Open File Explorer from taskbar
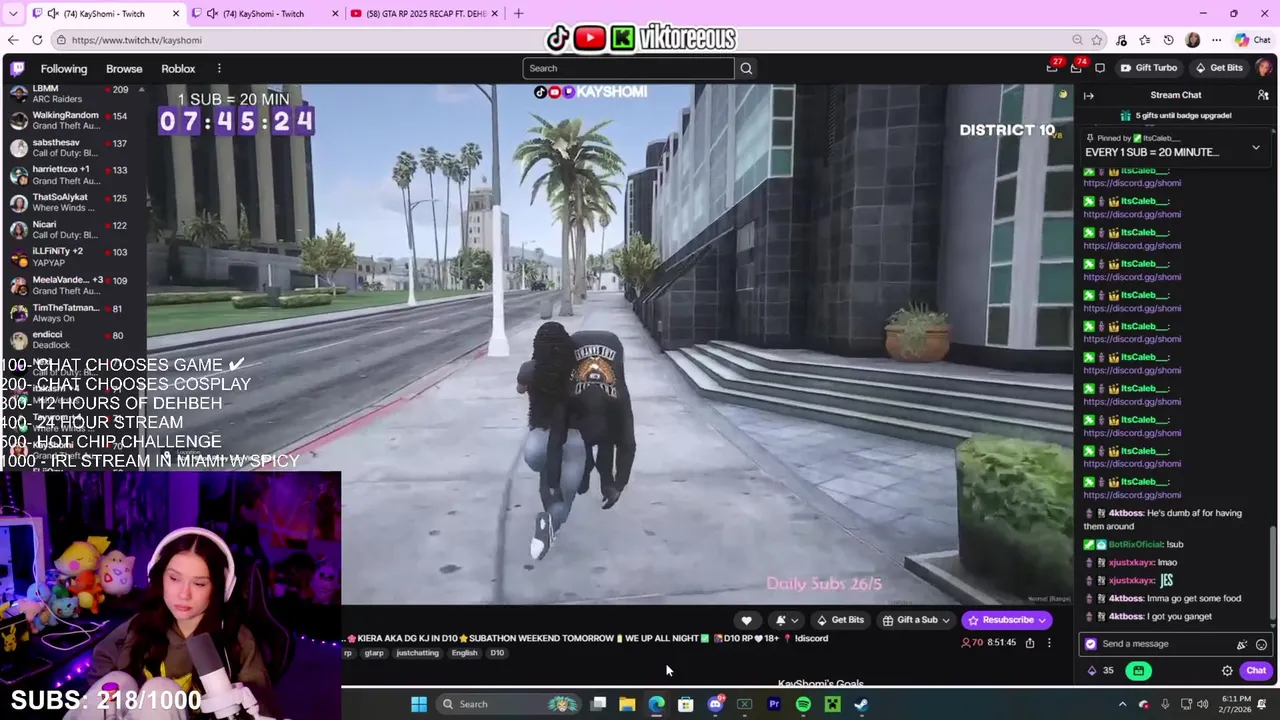Image resolution: width=1280 pixels, height=720 pixels. point(627,704)
